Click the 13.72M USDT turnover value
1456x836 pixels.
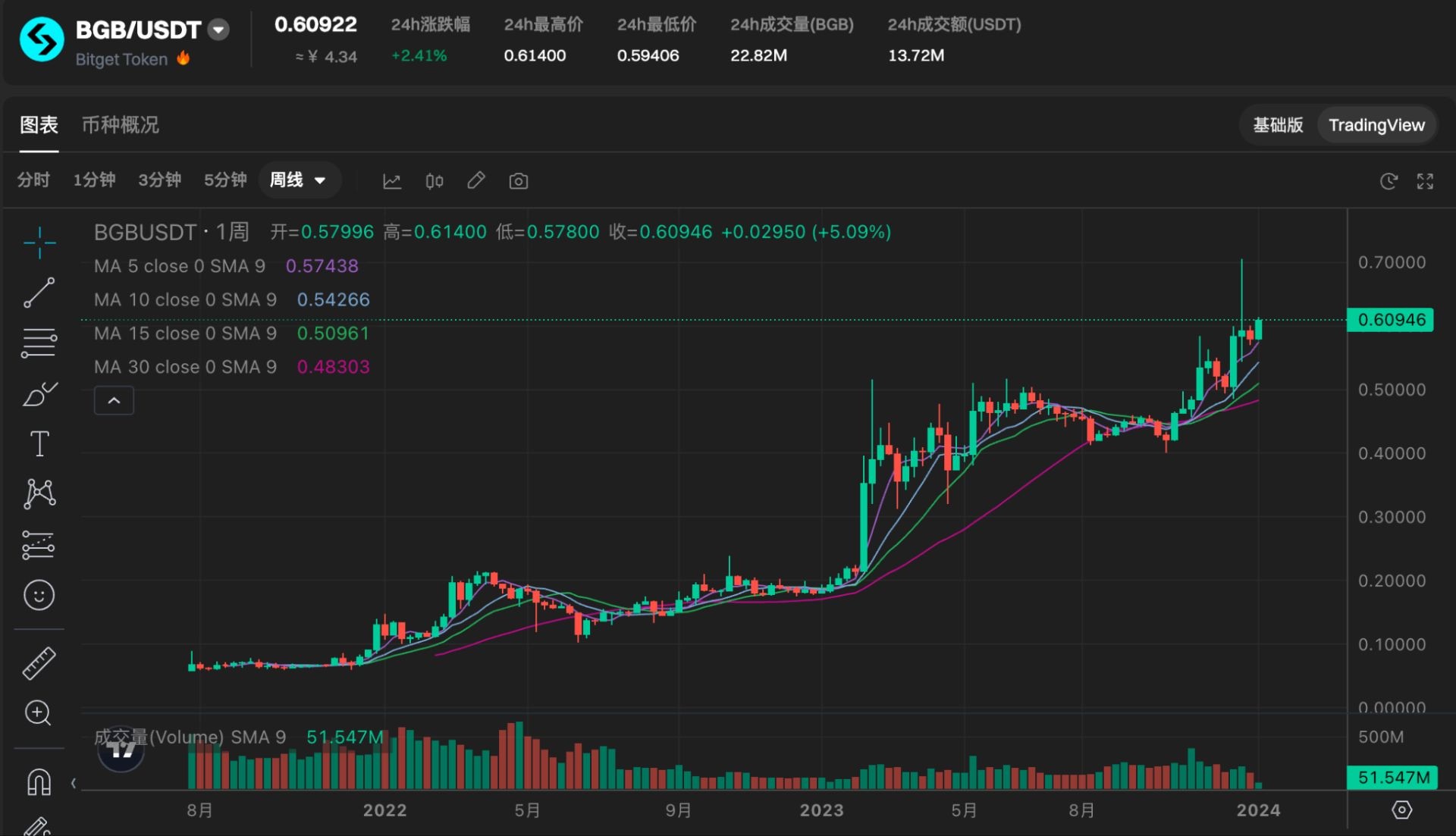[x=916, y=55]
